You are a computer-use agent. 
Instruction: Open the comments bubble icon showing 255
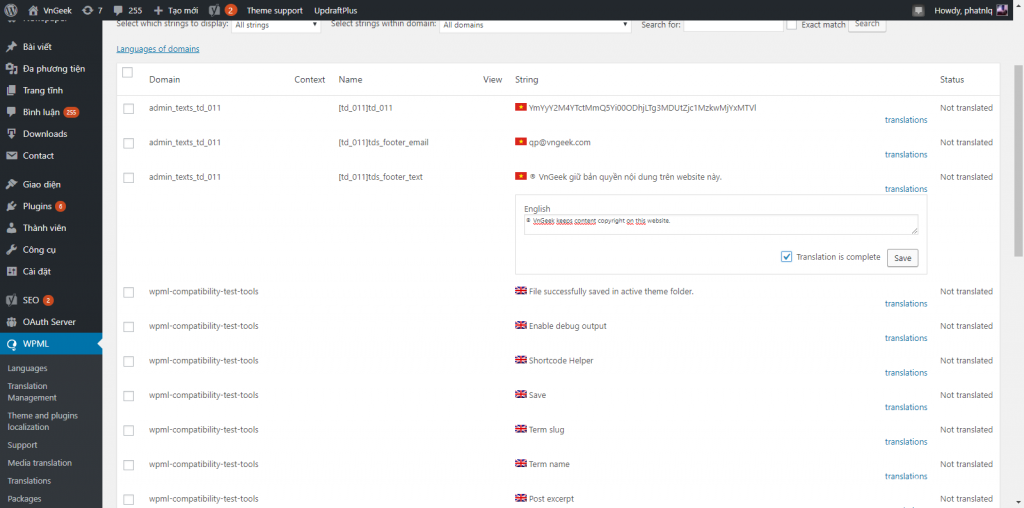(x=118, y=10)
